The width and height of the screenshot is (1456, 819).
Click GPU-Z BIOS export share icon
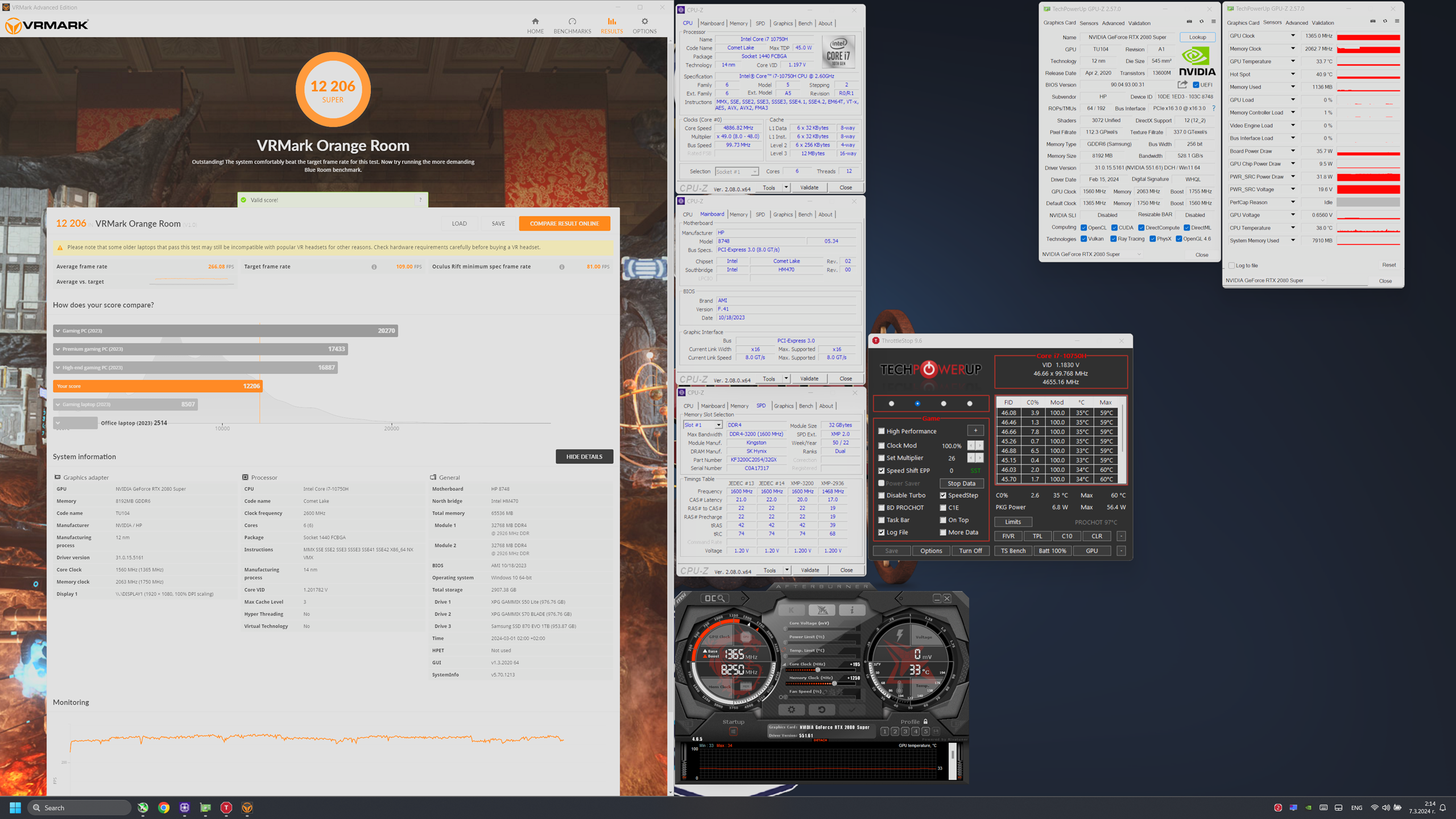coord(1182,85)
